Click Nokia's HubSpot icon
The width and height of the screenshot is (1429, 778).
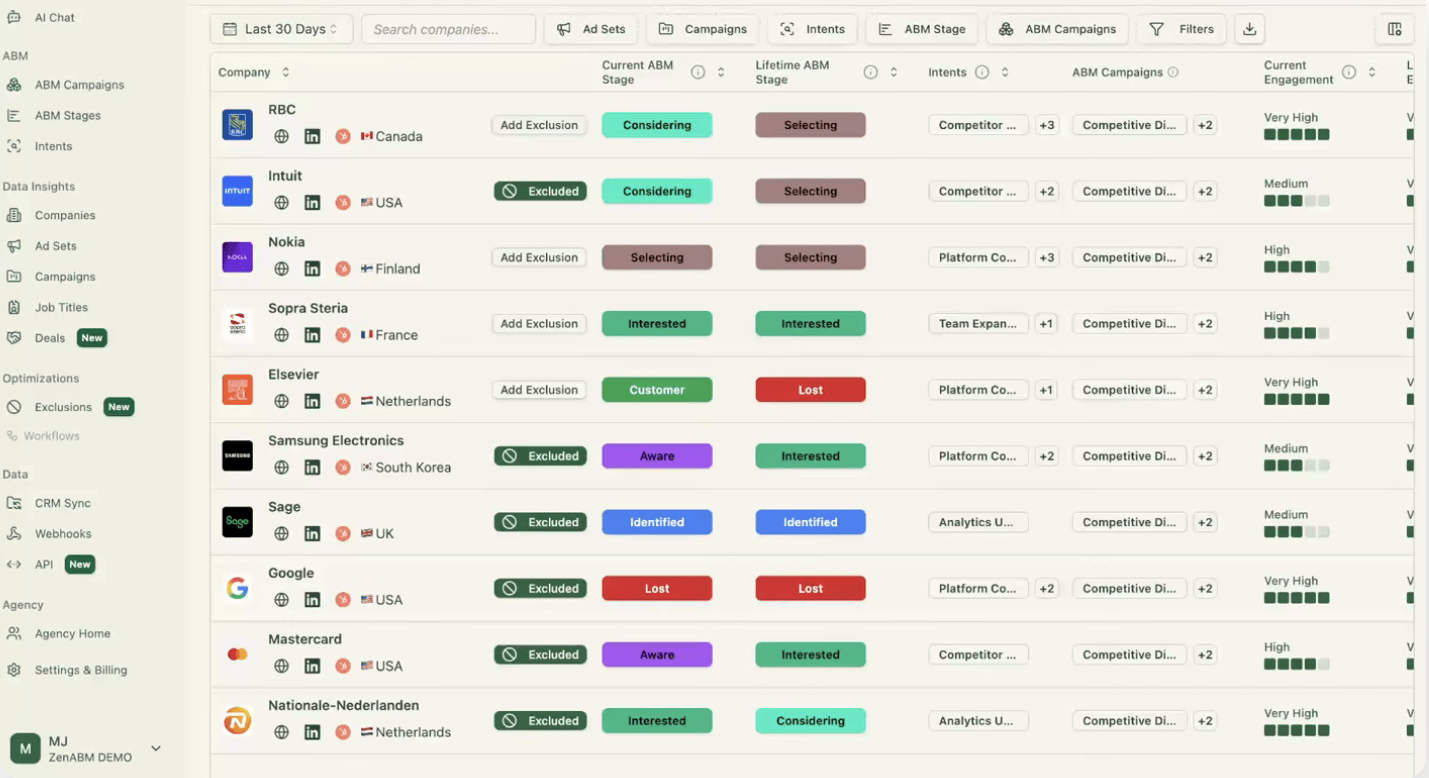tap(343, 269)
